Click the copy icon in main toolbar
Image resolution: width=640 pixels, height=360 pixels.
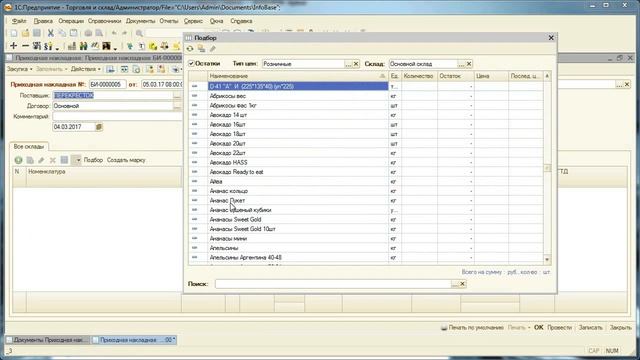pyautogui.click(x=62, y=33)
